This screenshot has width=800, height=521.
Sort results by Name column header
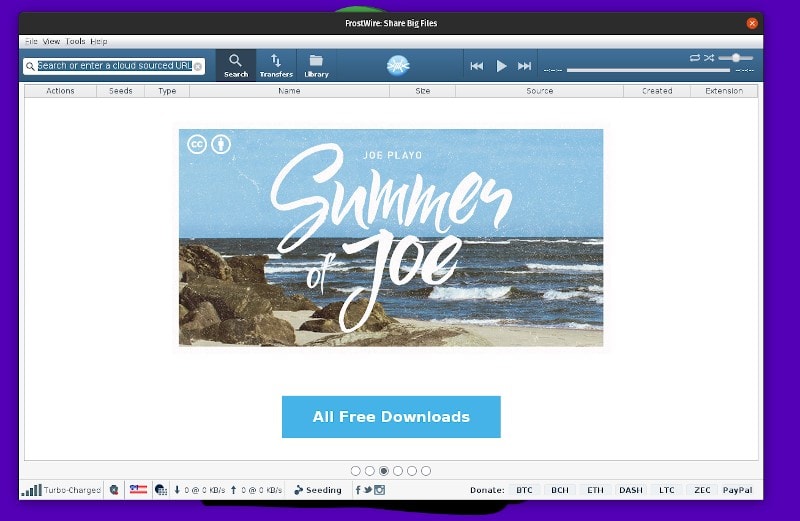(289, 91)
